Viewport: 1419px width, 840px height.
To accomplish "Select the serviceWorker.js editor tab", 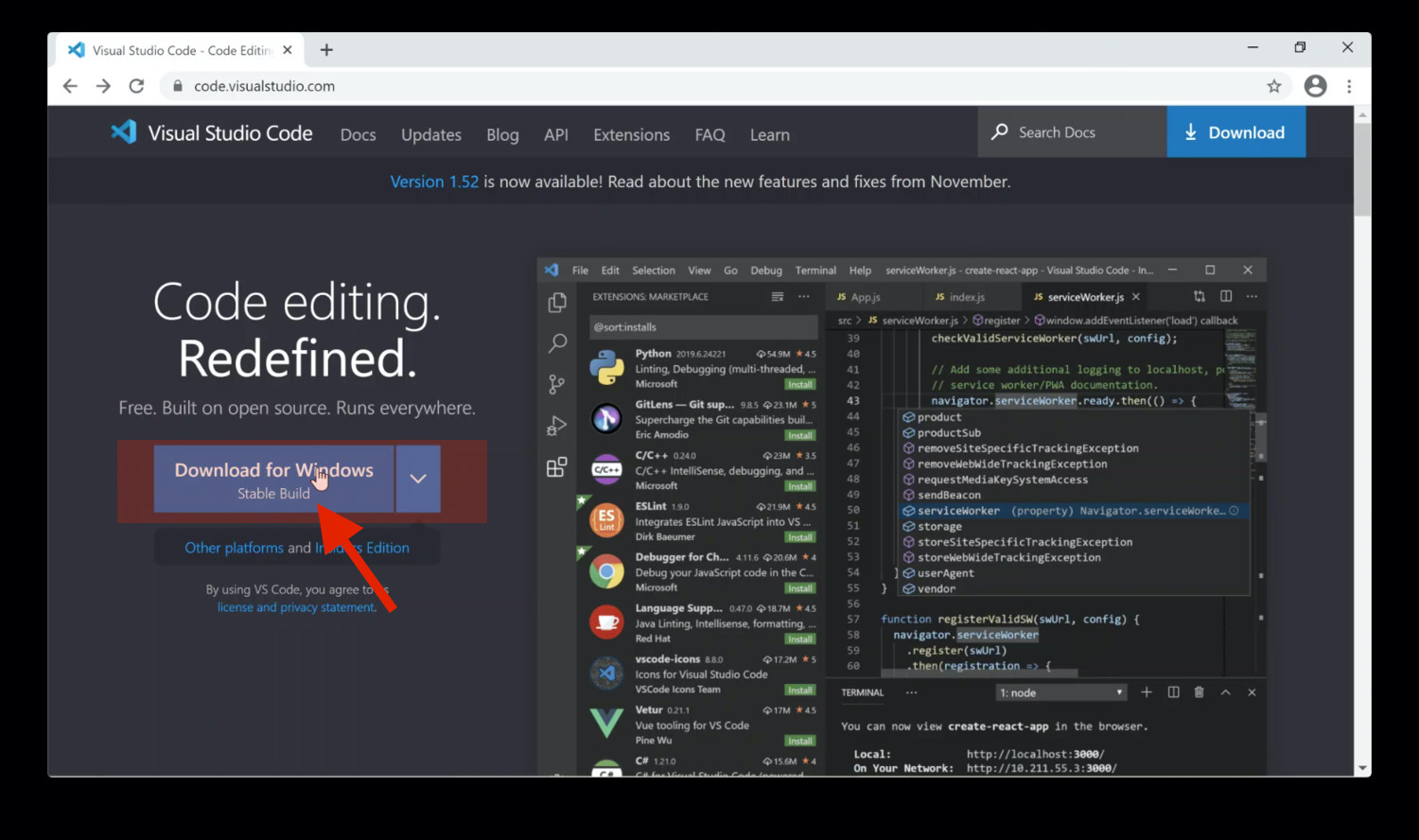I will [x=1086, y=297].
